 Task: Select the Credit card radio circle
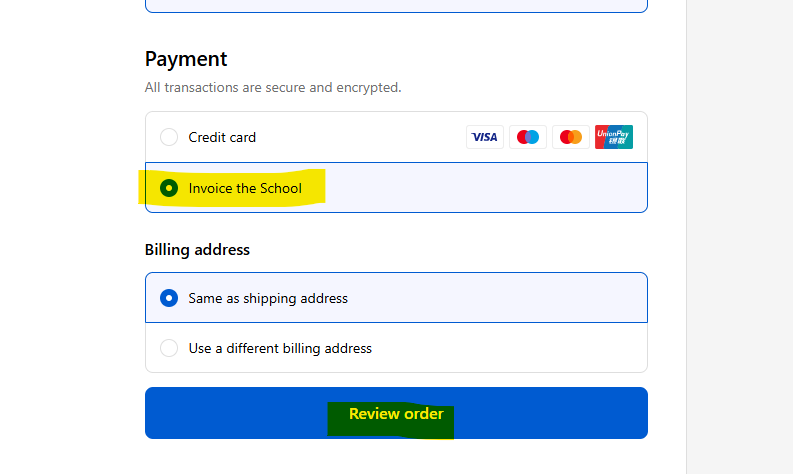pyautogui.click(x=169, y=137)
